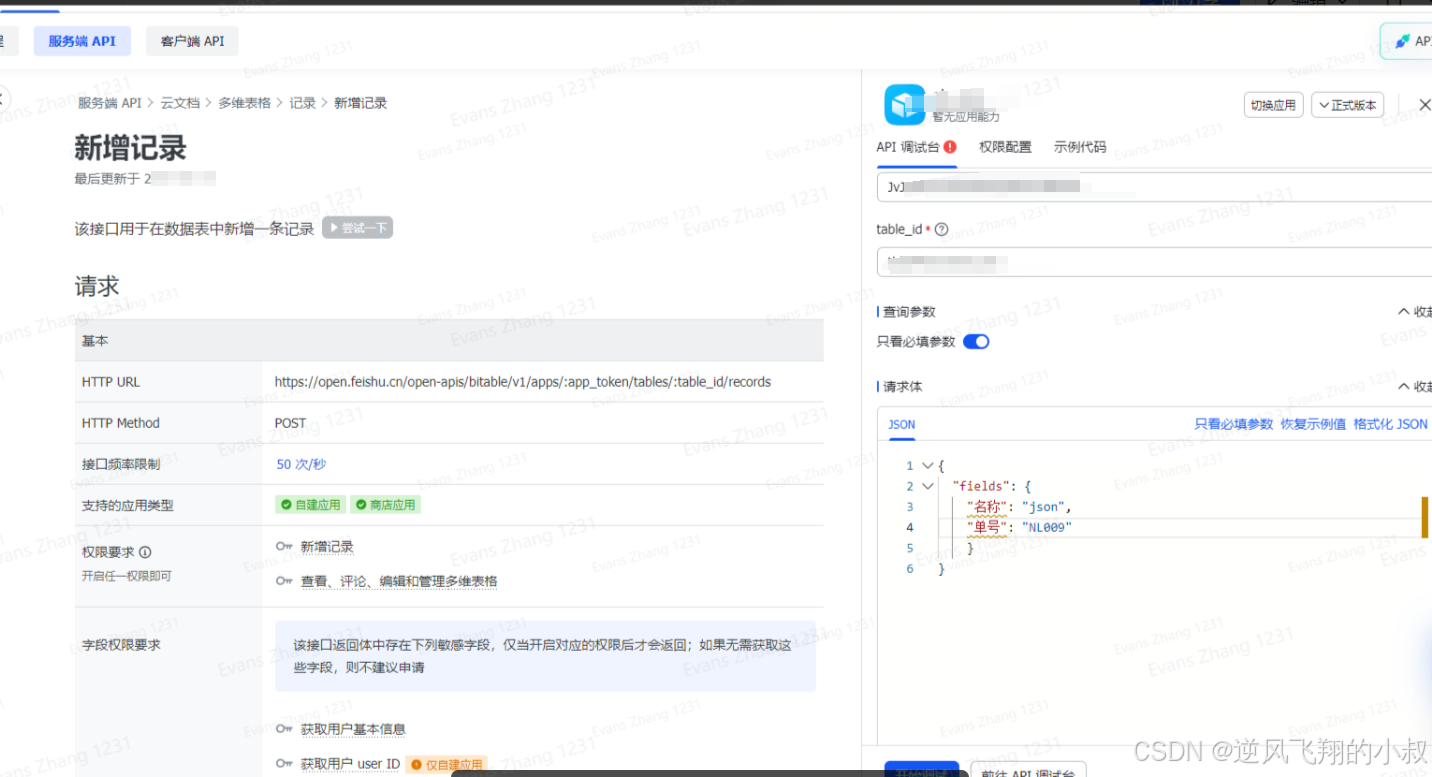Open the 权限配置 tab

(1005, 147)
